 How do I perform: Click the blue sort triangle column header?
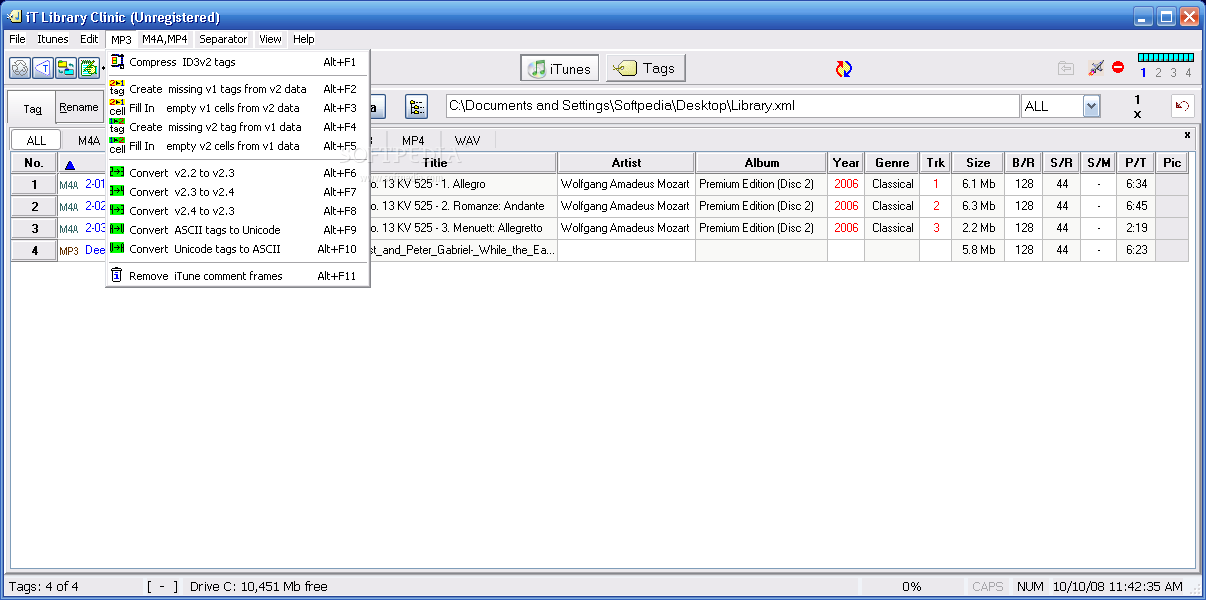point(69,164)
